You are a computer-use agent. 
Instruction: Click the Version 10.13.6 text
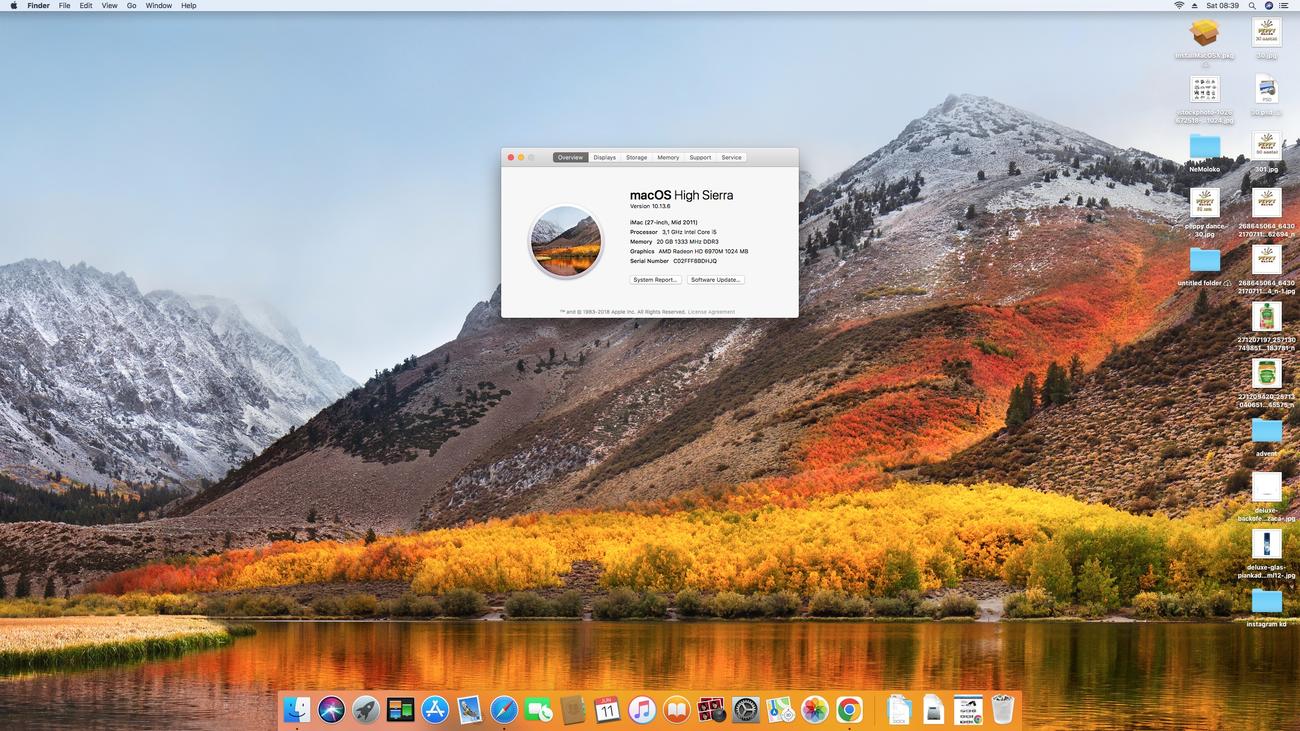tap(650, 206)
